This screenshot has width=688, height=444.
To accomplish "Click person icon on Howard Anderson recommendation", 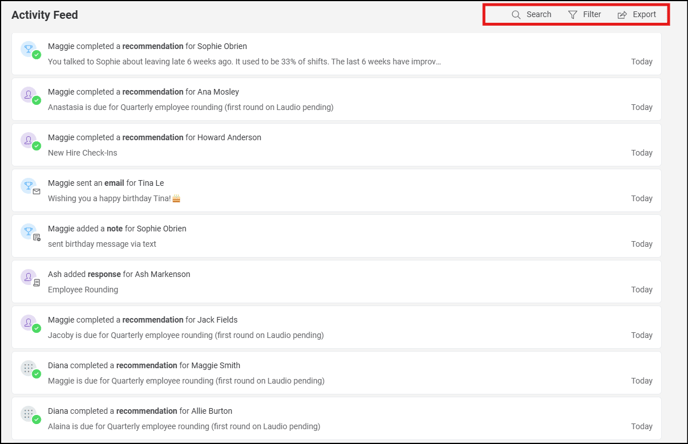I will click(x=29, y=140).
